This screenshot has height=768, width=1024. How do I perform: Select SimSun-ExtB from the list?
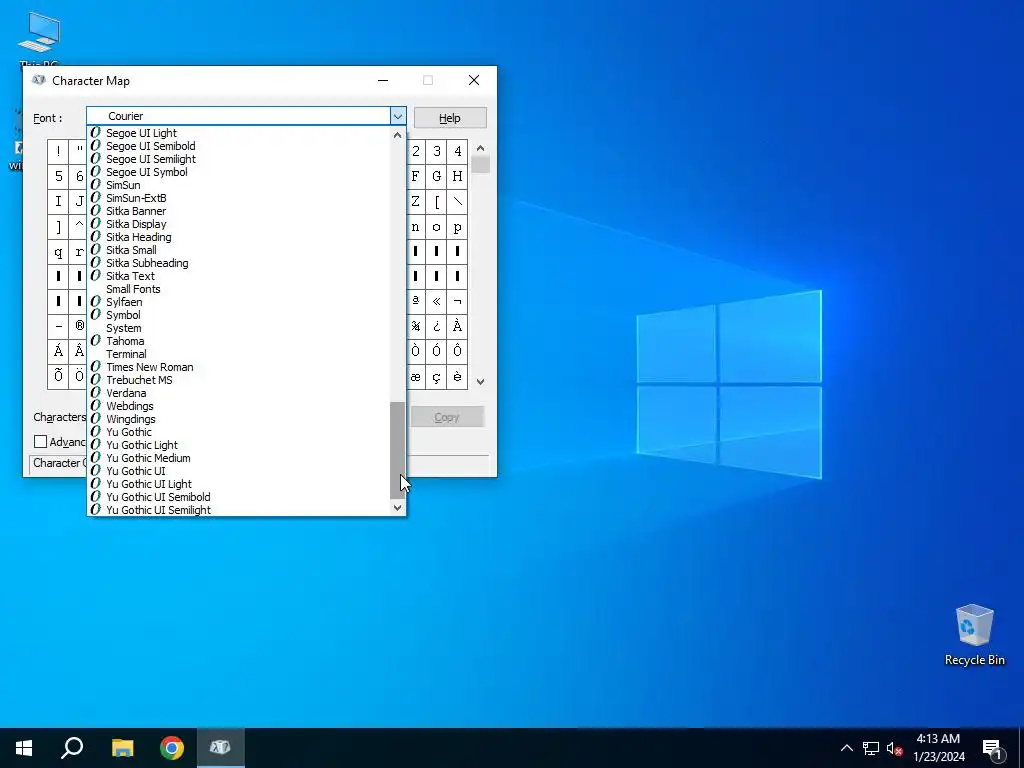click(238, 198)
